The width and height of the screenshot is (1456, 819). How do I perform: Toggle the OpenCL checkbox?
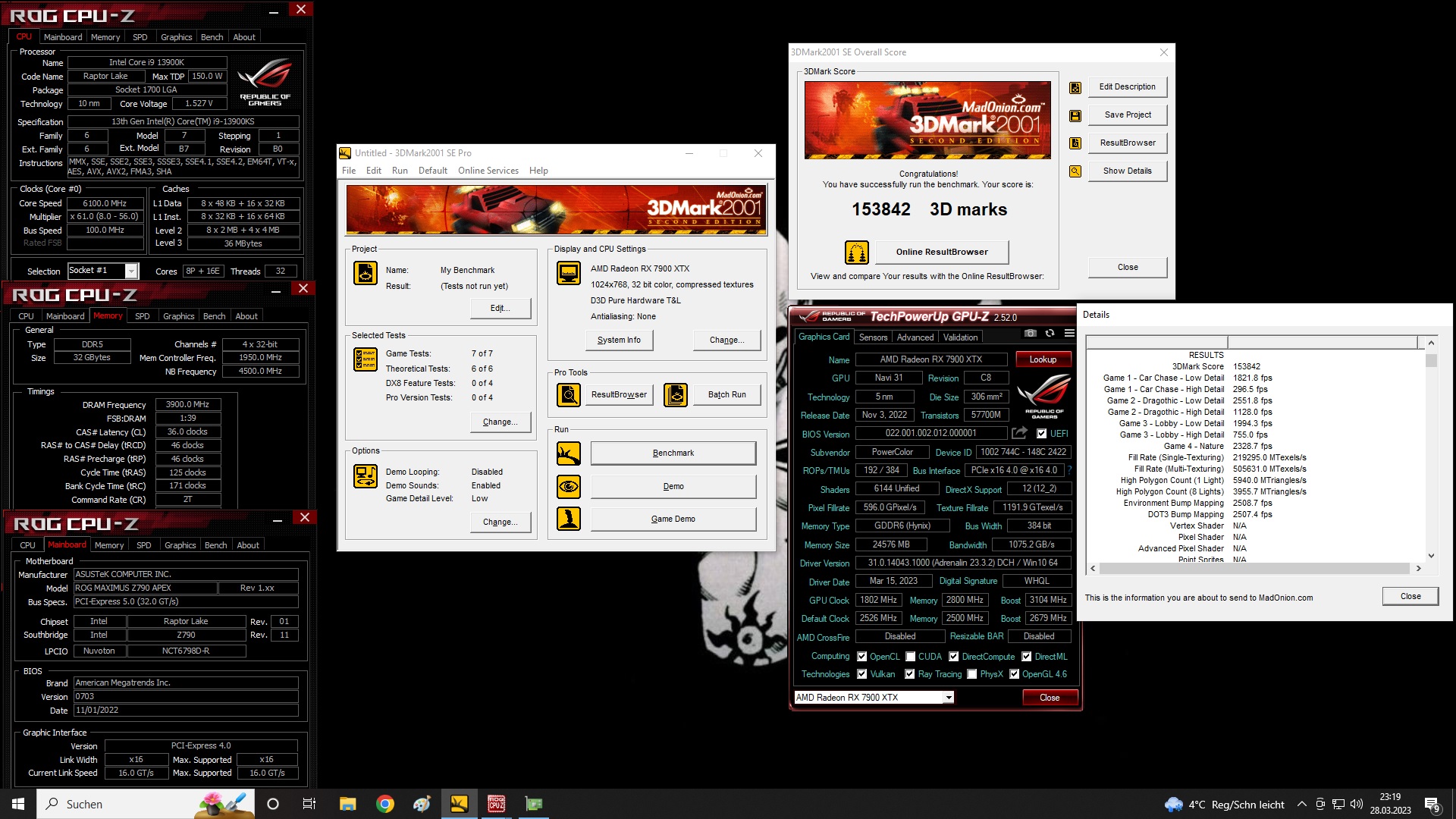pyautogui.click(x=861, y=657)
